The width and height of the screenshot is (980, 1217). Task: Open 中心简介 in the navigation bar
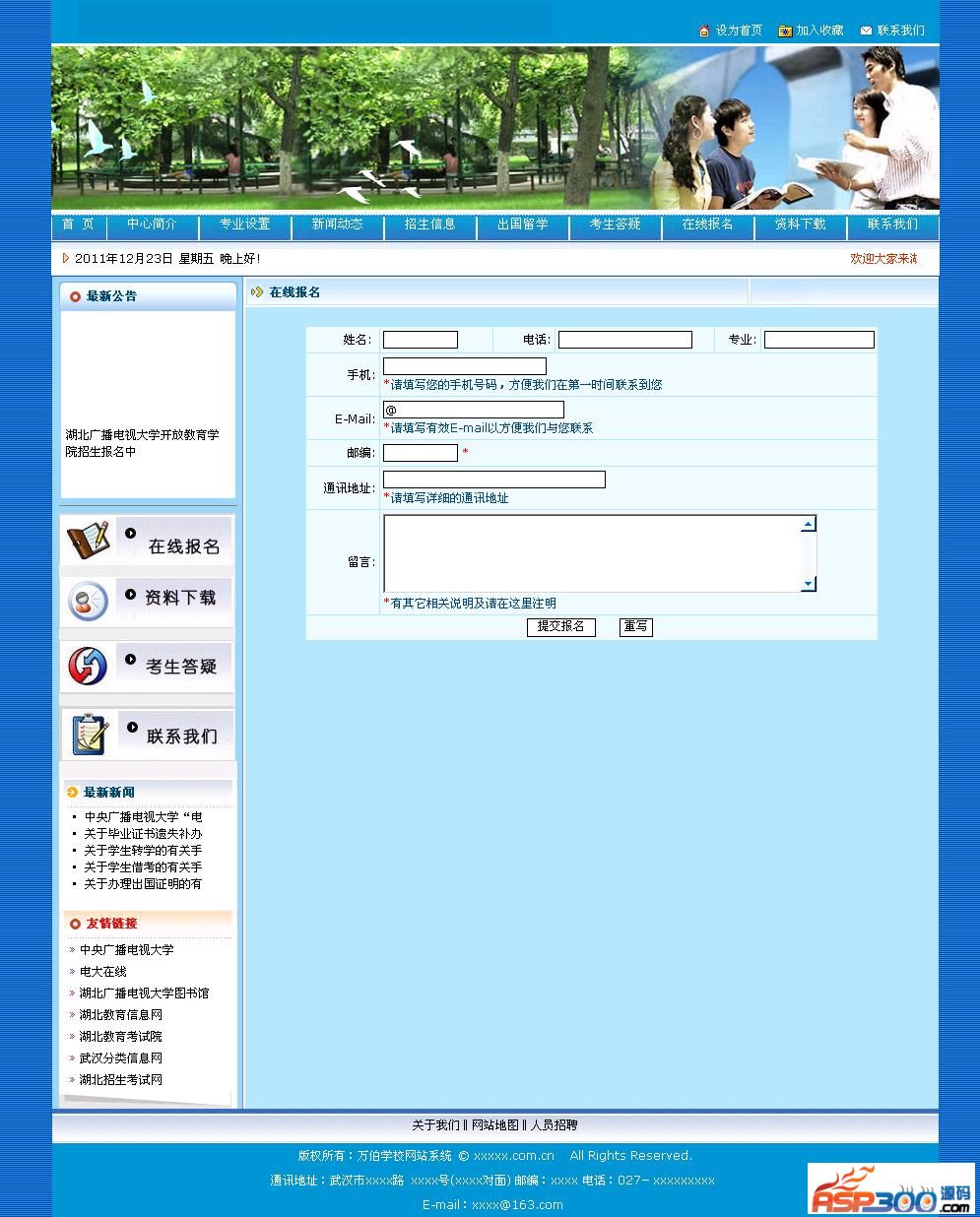click(x=152, y=224)
